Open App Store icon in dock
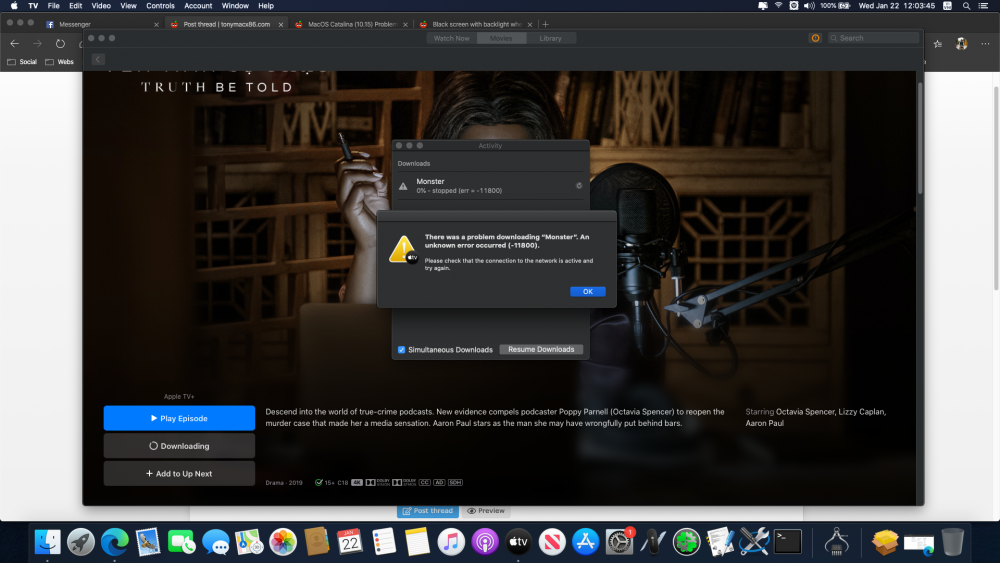This screenshot has width=1000, height=563. pyautogui.click(x=585, y=542)
